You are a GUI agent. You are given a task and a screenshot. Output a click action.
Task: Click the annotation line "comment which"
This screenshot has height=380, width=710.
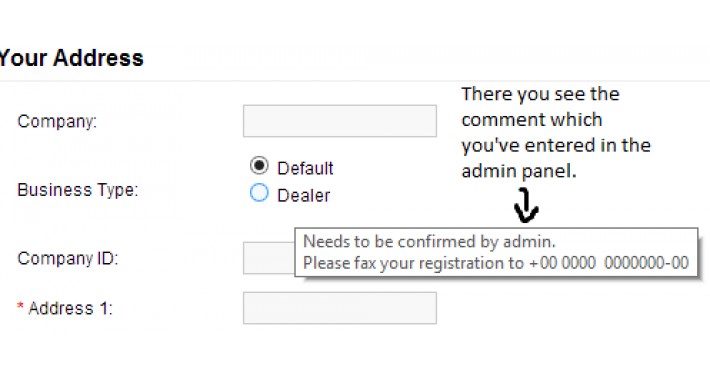(532, 120)
